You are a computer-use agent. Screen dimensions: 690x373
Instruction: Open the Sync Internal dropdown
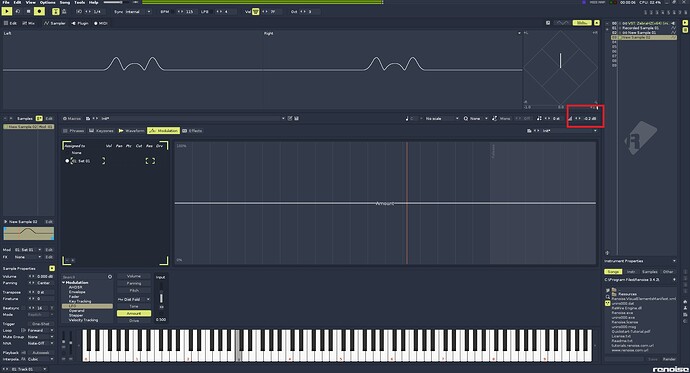click(137, 11)
